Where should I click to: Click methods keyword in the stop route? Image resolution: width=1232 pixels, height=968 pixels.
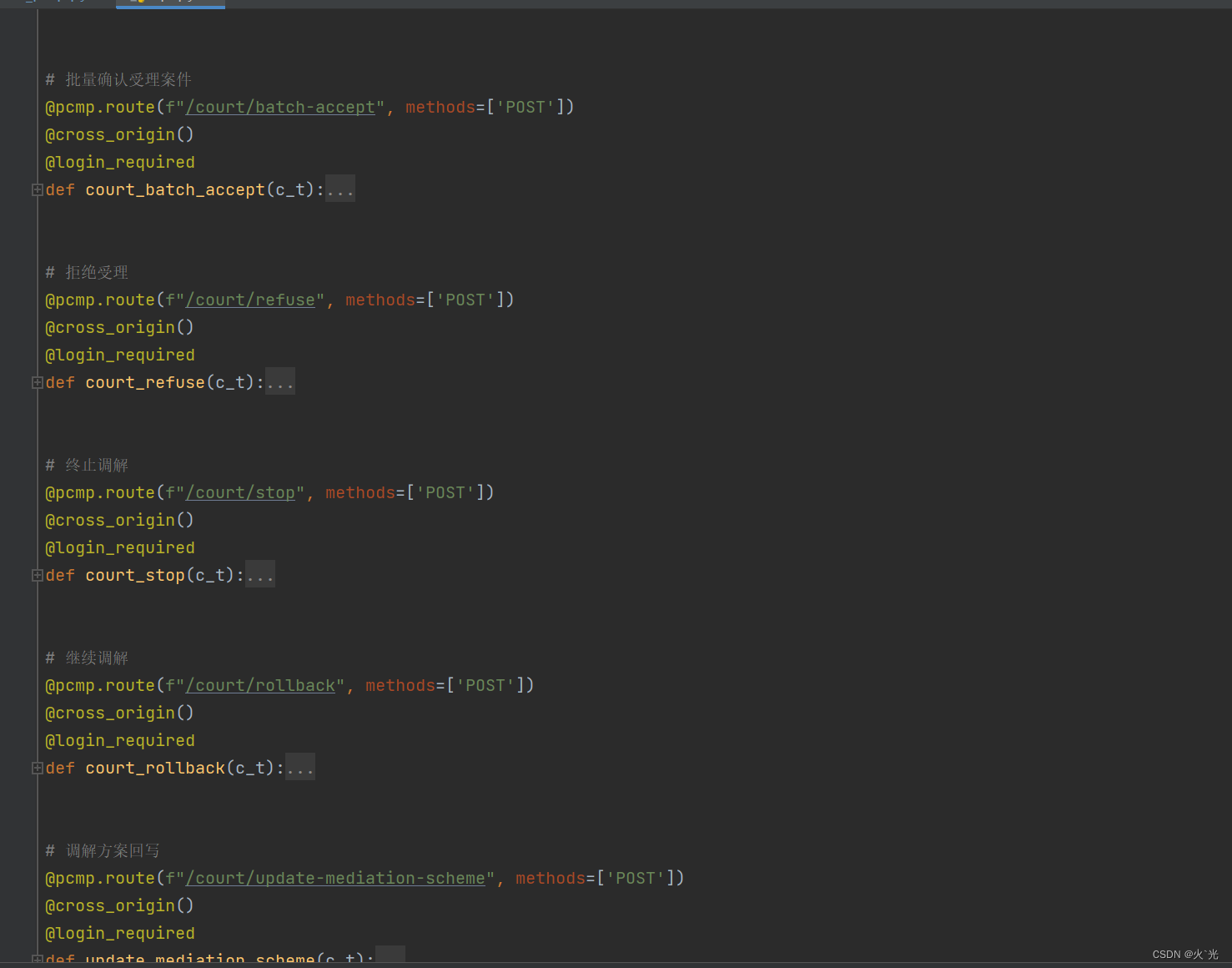click(360, 492)
